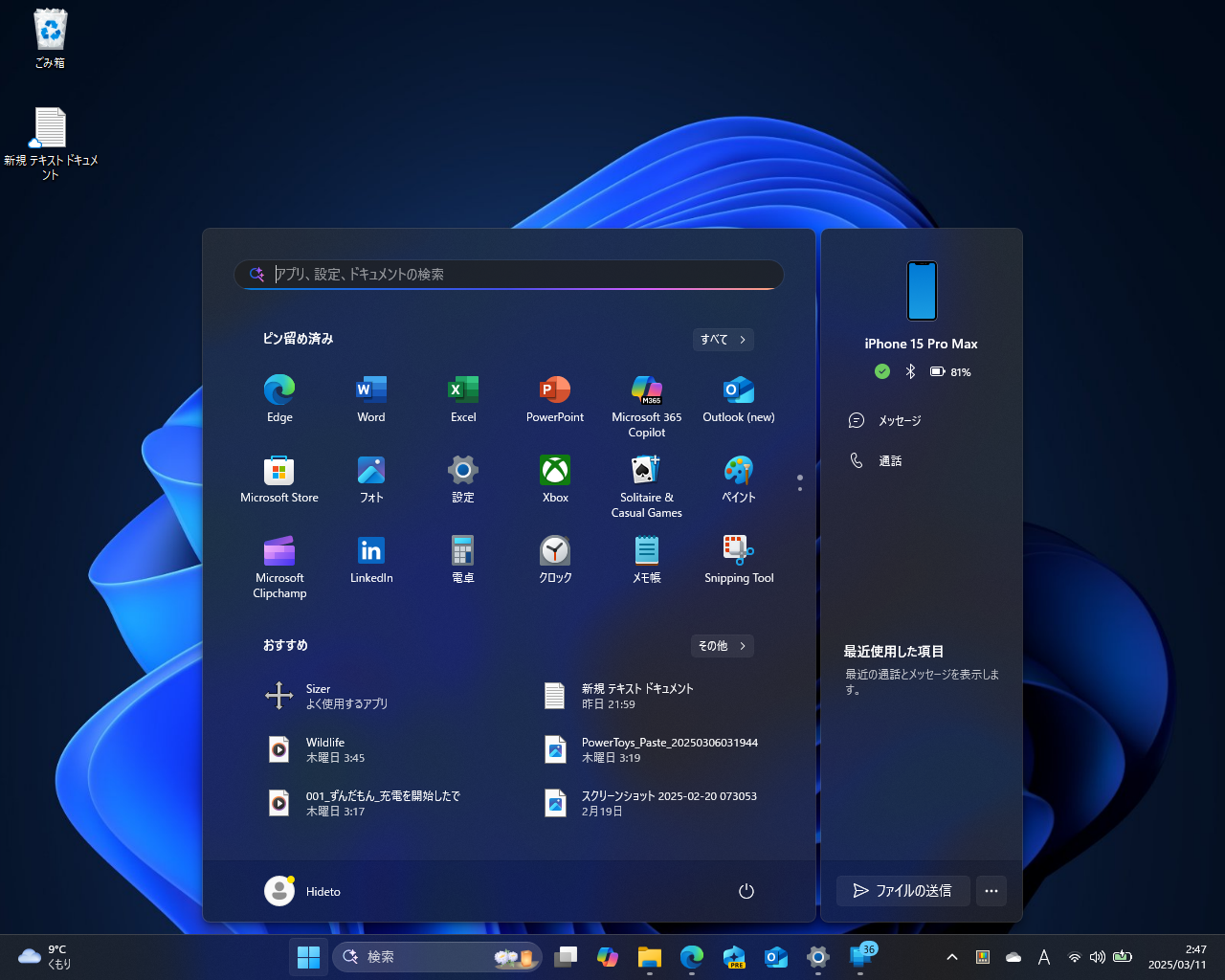Open メッセージ in phone panel
Viewport: 1225px width, 980px height.
point(921,420)
